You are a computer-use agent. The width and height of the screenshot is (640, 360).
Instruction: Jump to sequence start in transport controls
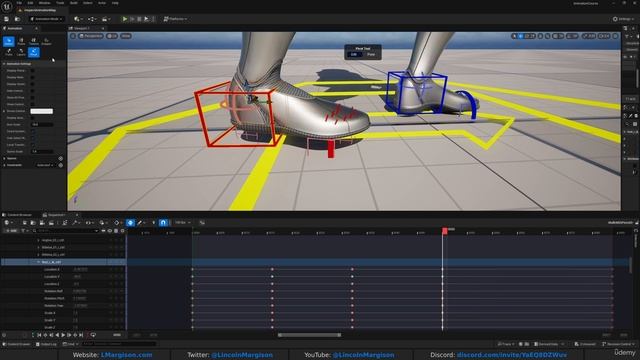click(x=39, y=335)
